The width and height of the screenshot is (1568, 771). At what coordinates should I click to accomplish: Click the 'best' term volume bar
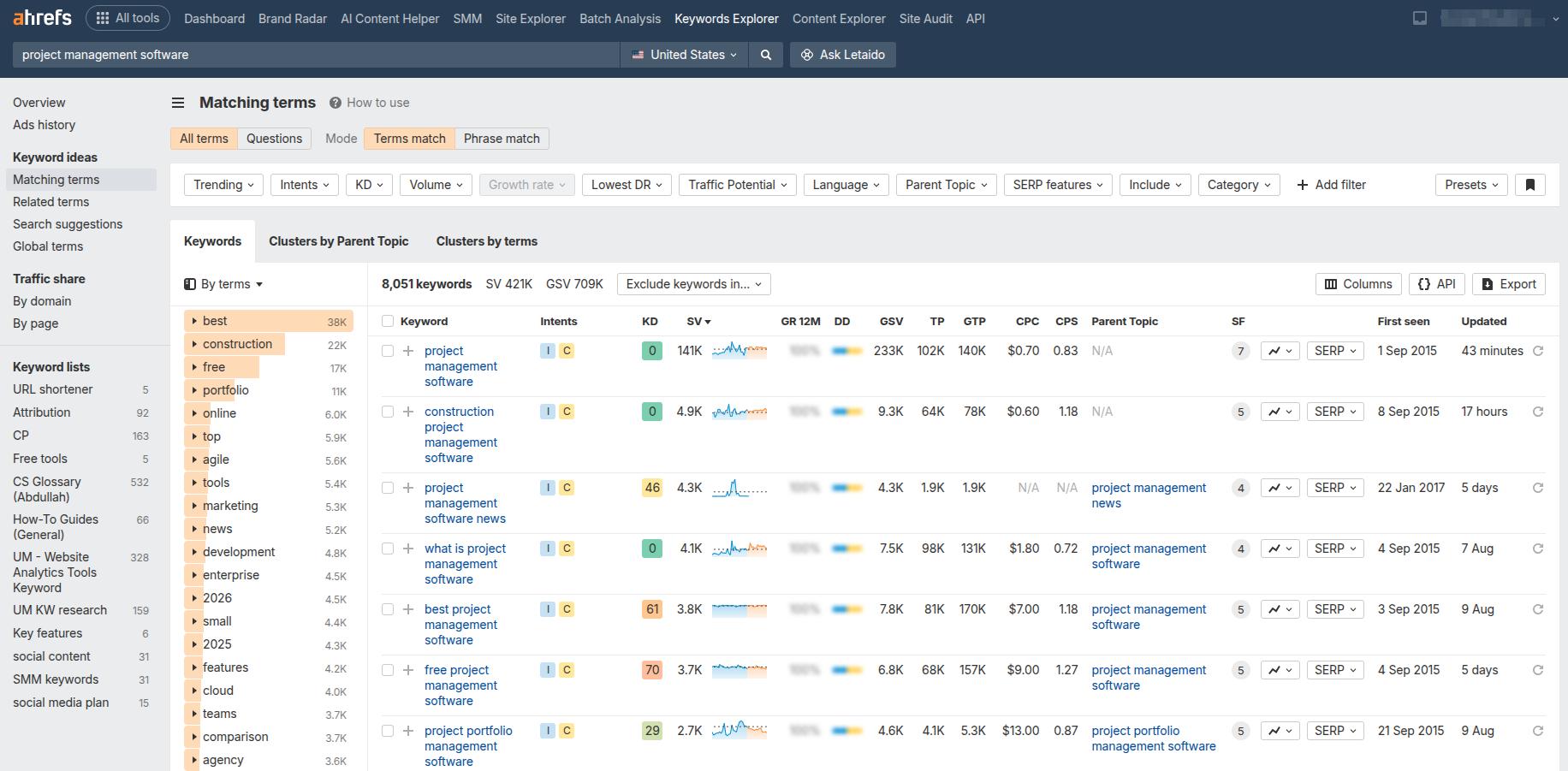[x=268, y=321]
